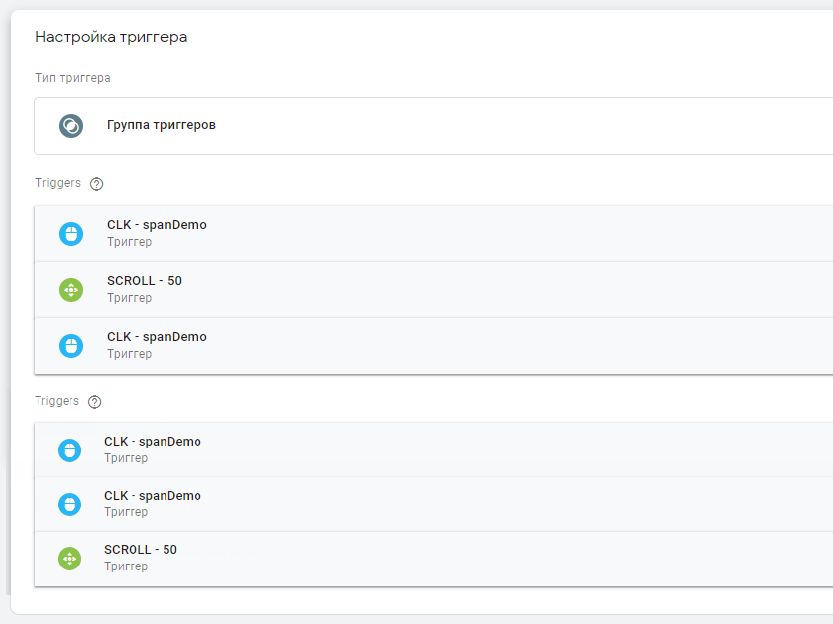
Task: Select the third CLK - spanDemo row in upper group
Action: (x=157, y=337)
